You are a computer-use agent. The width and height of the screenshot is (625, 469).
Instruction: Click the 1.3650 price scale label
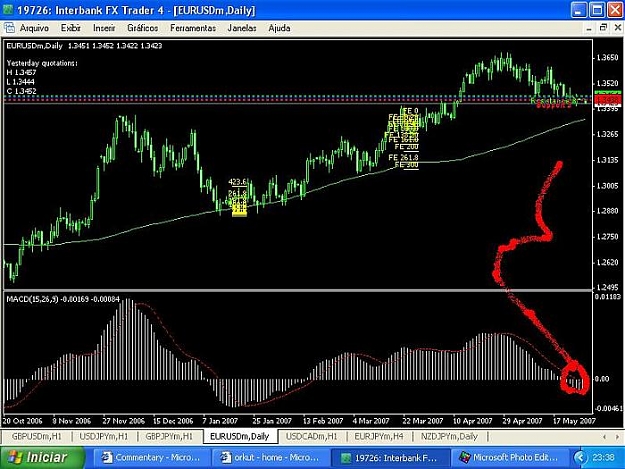(x=607, y=57)
